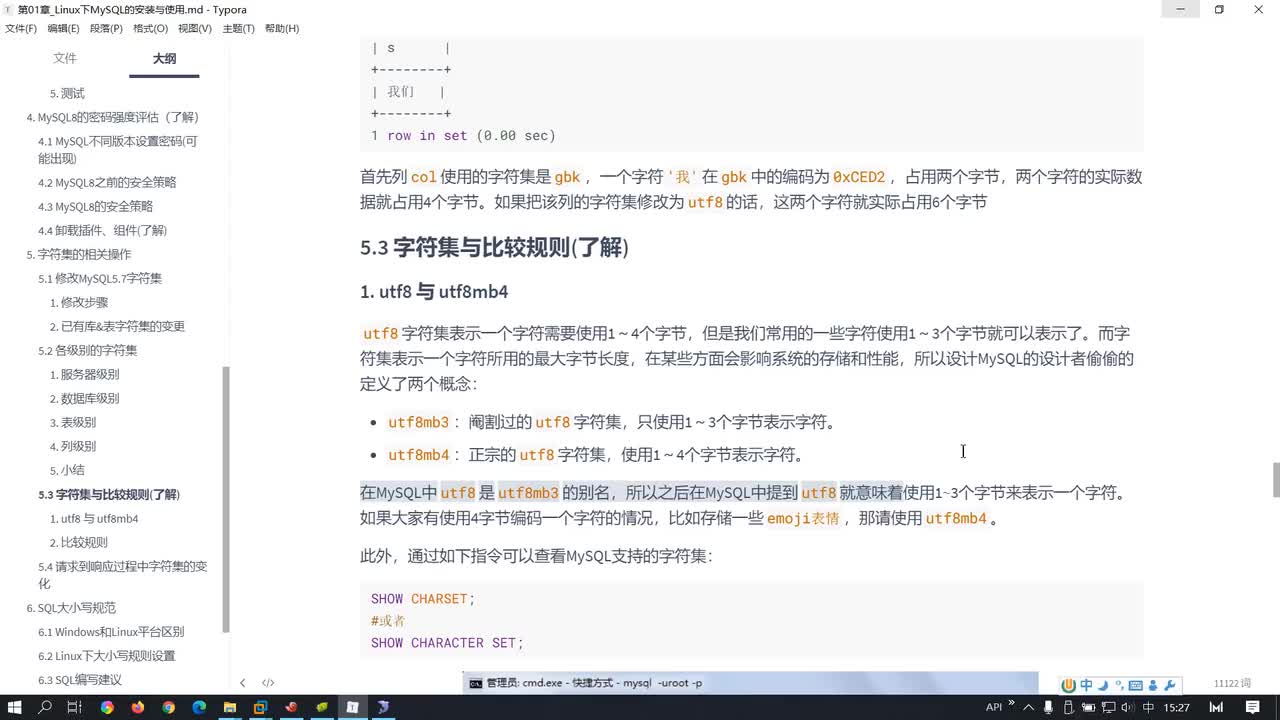Select outline item 2. 数据库级别
Screen dimensions: 1280x720
pos(84,398)
